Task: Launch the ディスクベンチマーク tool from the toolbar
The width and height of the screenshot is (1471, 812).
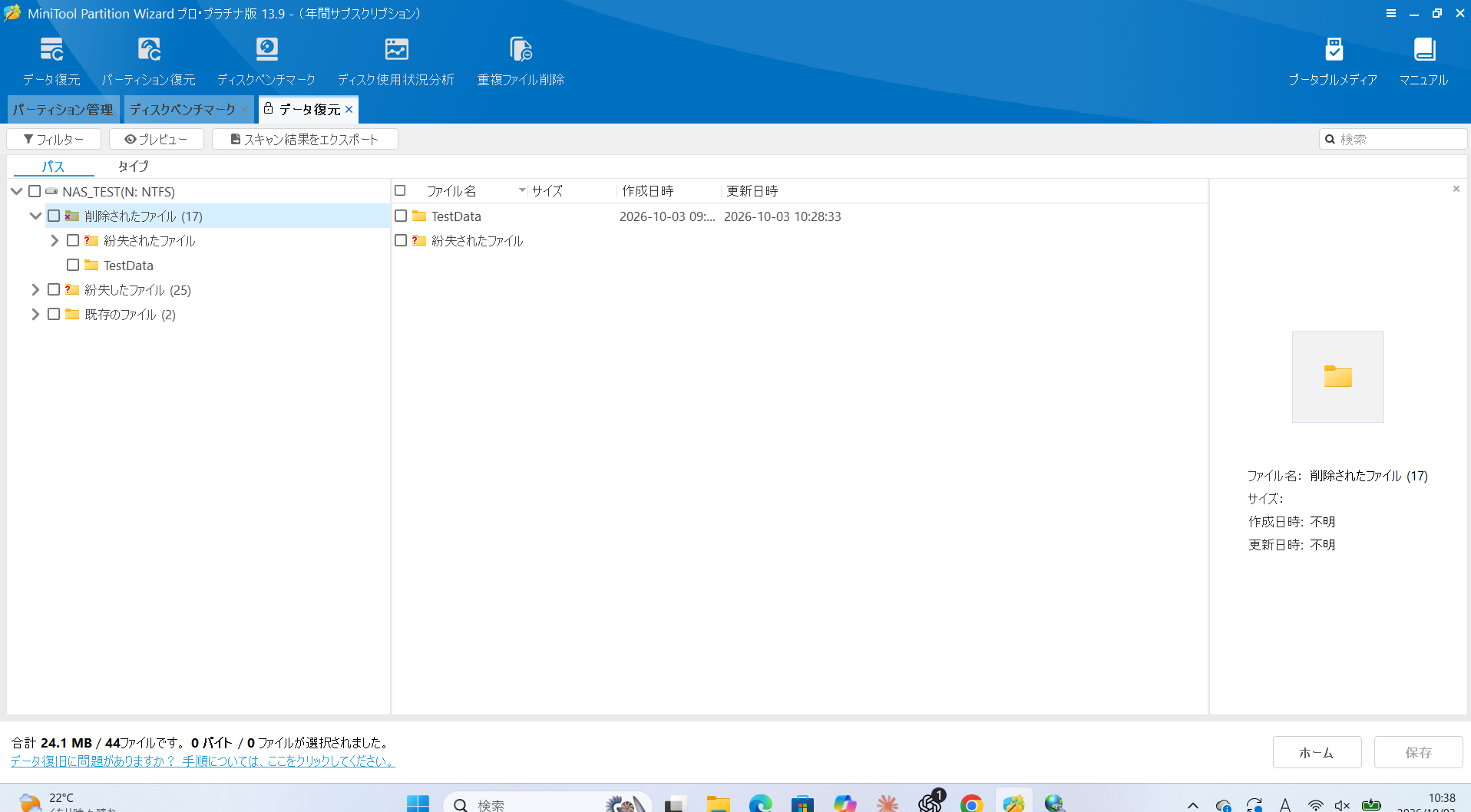Action: [266, 61]
